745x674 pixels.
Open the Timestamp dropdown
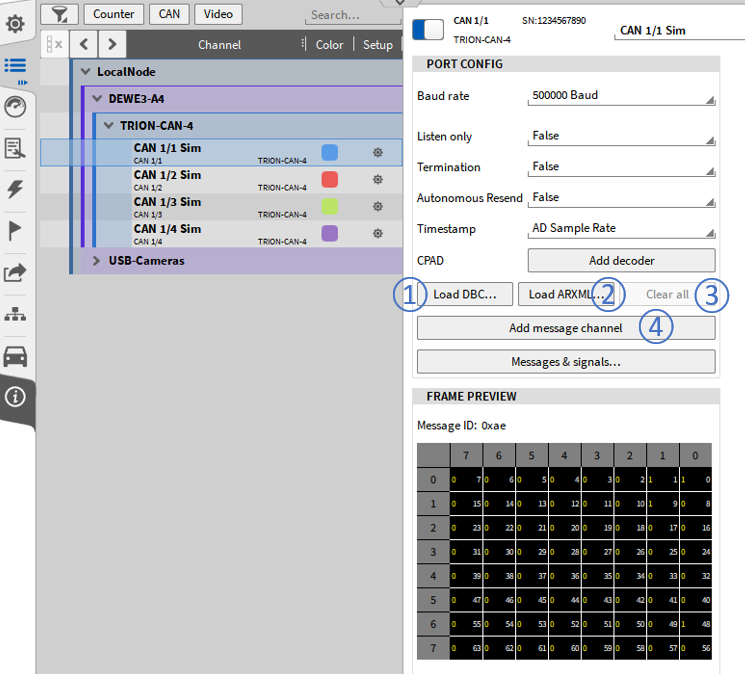pos(621,229)
